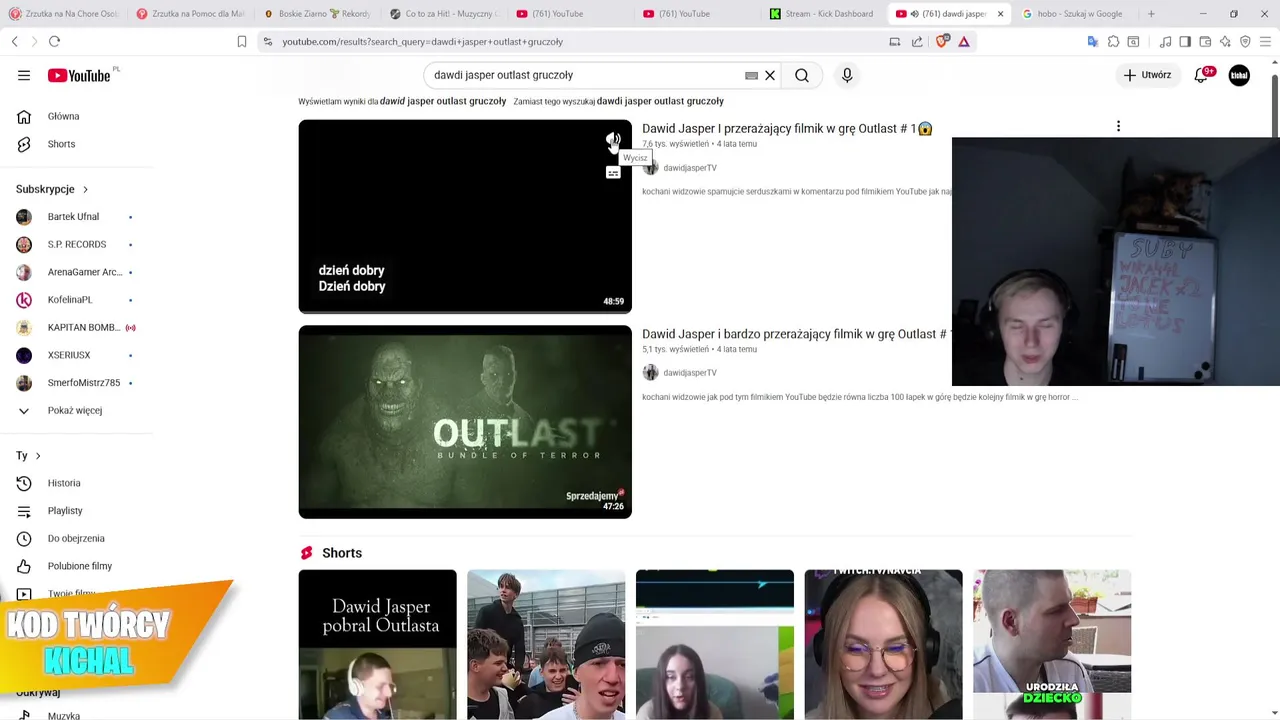Open site settings icon beside the URL
Screen dimensions: 1280x720
(267, 41)
